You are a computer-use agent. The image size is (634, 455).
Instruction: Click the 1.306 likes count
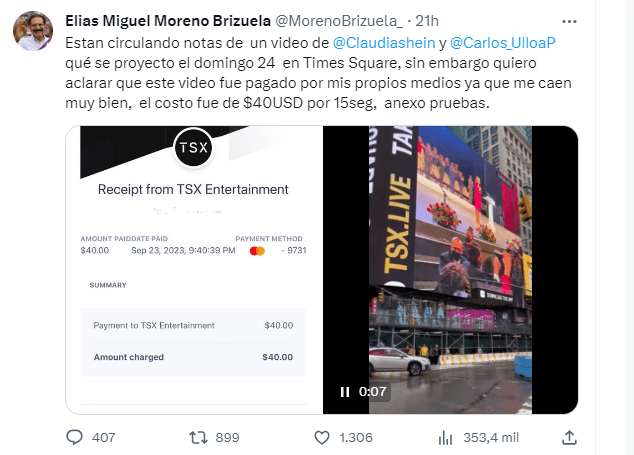pyautogui.click(x=356, y=438)
